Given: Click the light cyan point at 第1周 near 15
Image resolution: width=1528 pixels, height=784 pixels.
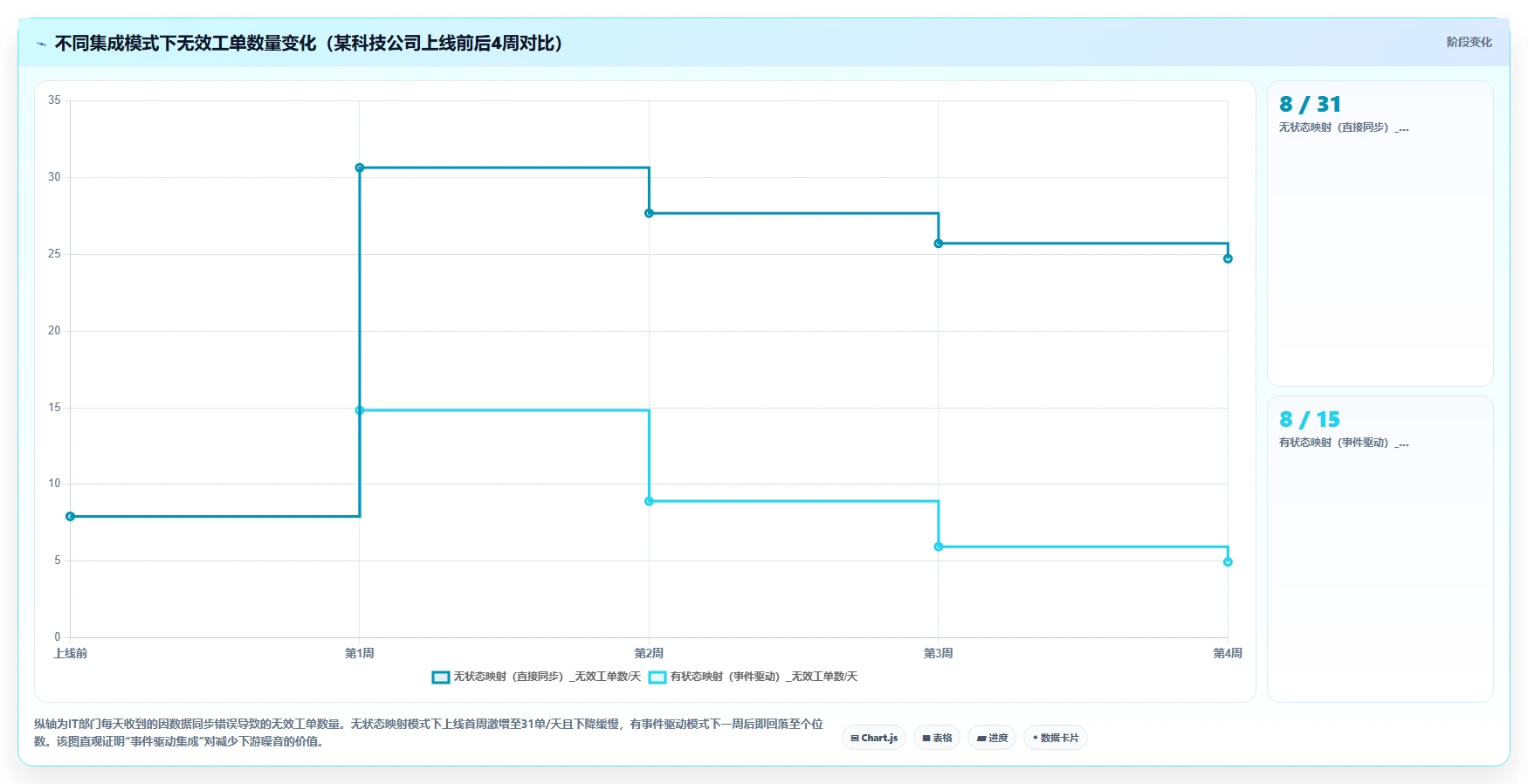Looking at the screenshot, I should click(360, 410).
